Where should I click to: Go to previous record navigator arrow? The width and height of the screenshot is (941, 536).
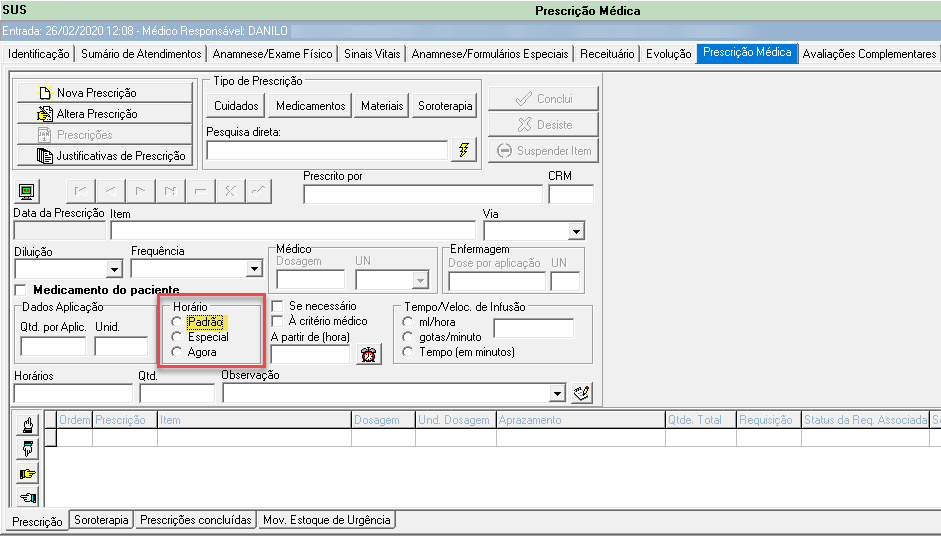click(x=110, y=191)
